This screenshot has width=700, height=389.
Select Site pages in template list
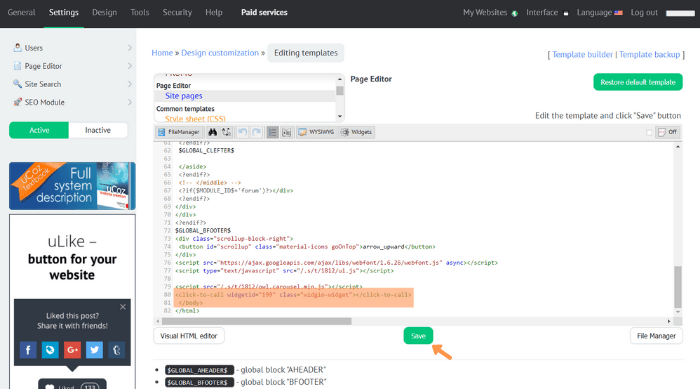click(x=183, y=96)
